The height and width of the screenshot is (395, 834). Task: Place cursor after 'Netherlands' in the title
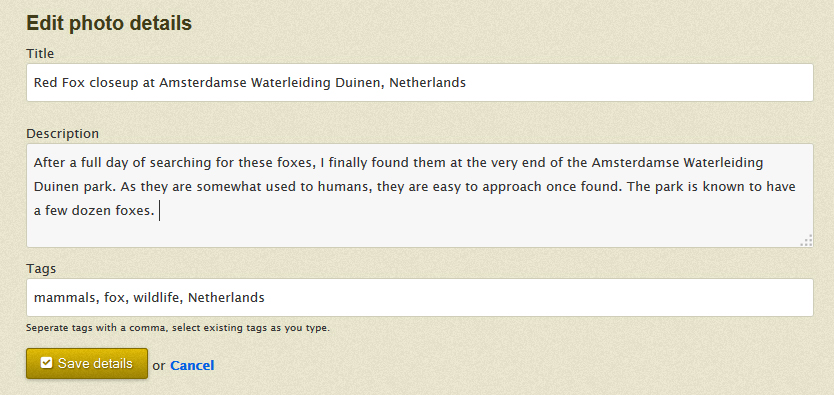(x=467, y=82)
